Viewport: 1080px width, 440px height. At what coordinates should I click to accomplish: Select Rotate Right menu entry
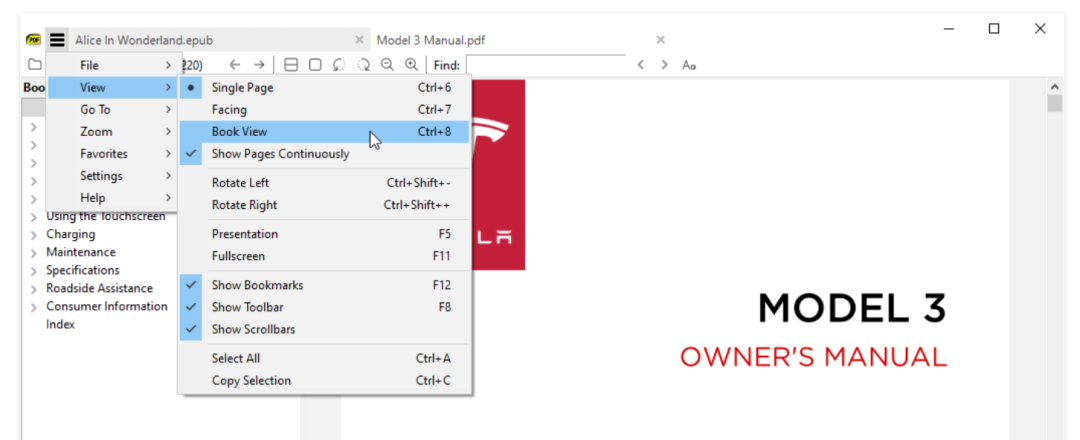(324, 205)
